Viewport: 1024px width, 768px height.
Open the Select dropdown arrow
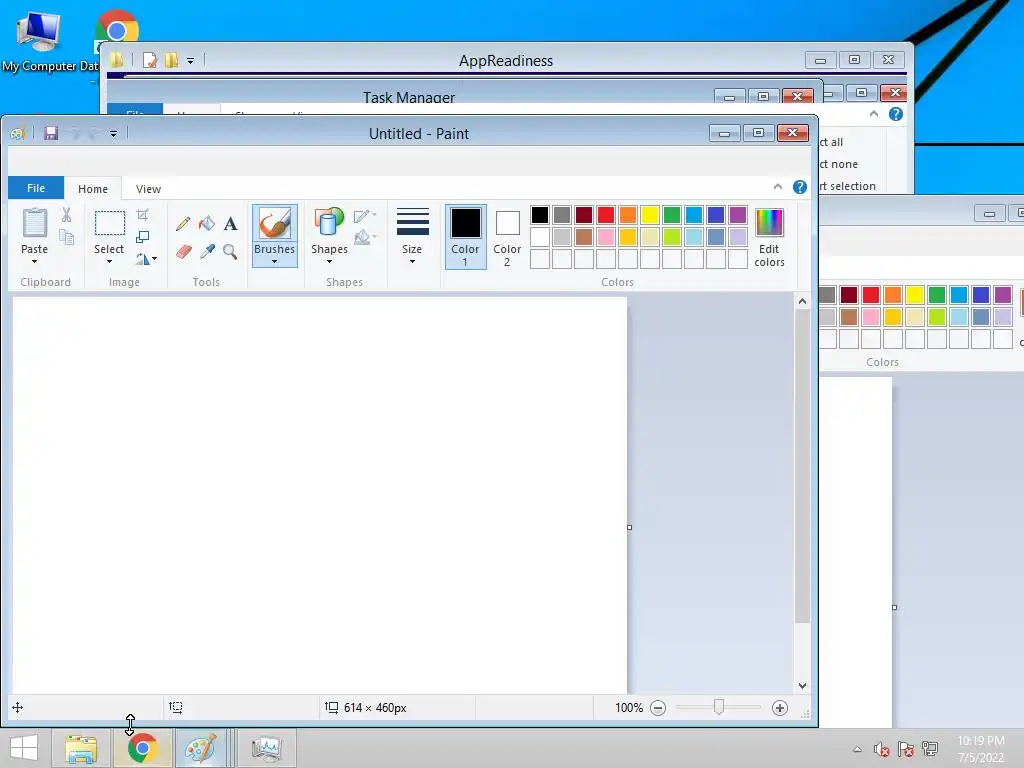click(109, 262)
